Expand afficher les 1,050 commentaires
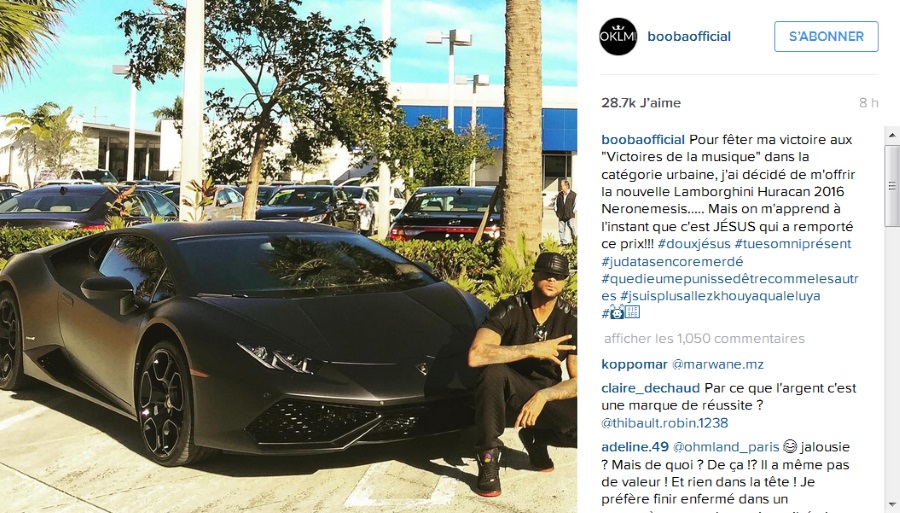The width and height of the screenshot is (900, 513). pyautogui.click(x=704, y=339)
